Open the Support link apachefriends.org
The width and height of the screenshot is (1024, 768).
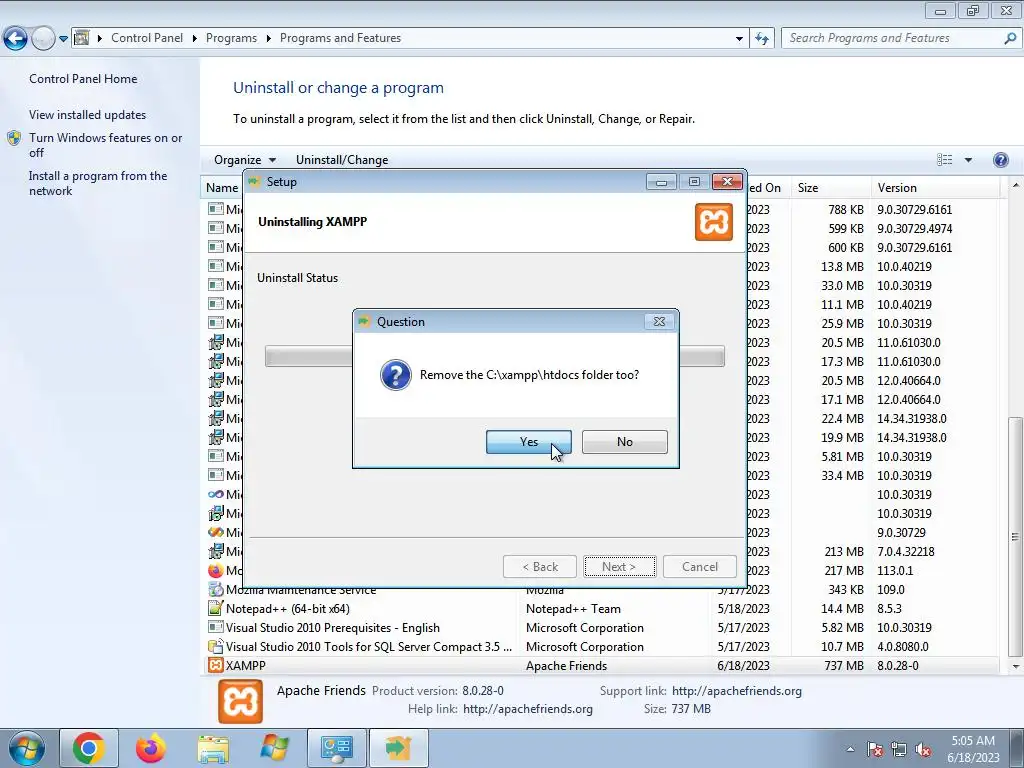point(737,691)
